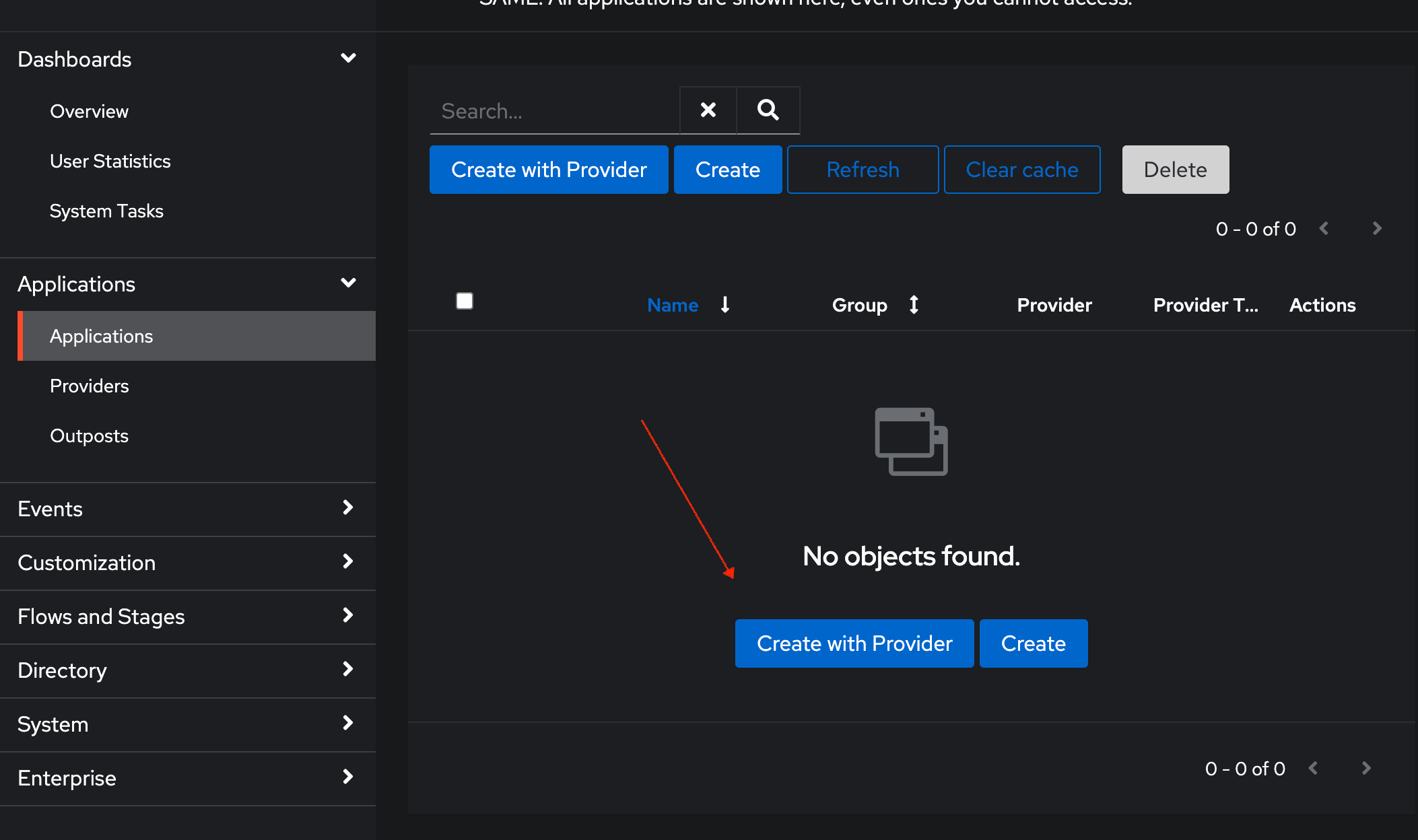Check the select-all checkbox in table header
The width and height of the screenshot is (1418, 840).
[x=464, y=301]
